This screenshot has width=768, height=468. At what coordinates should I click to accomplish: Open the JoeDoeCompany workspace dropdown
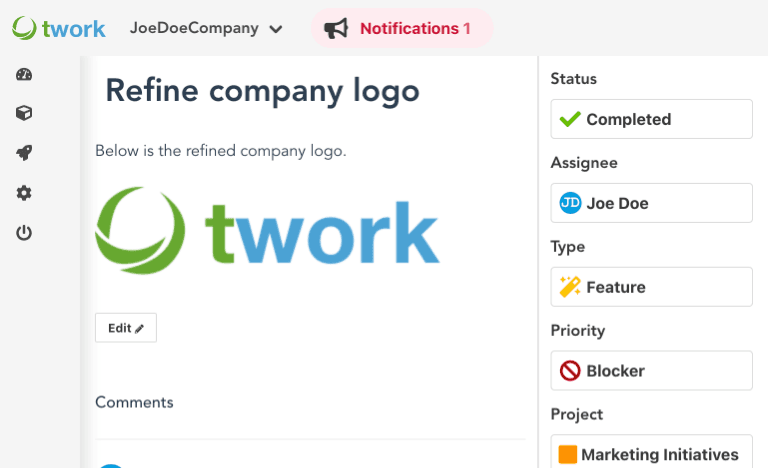[x=206, y=28]
